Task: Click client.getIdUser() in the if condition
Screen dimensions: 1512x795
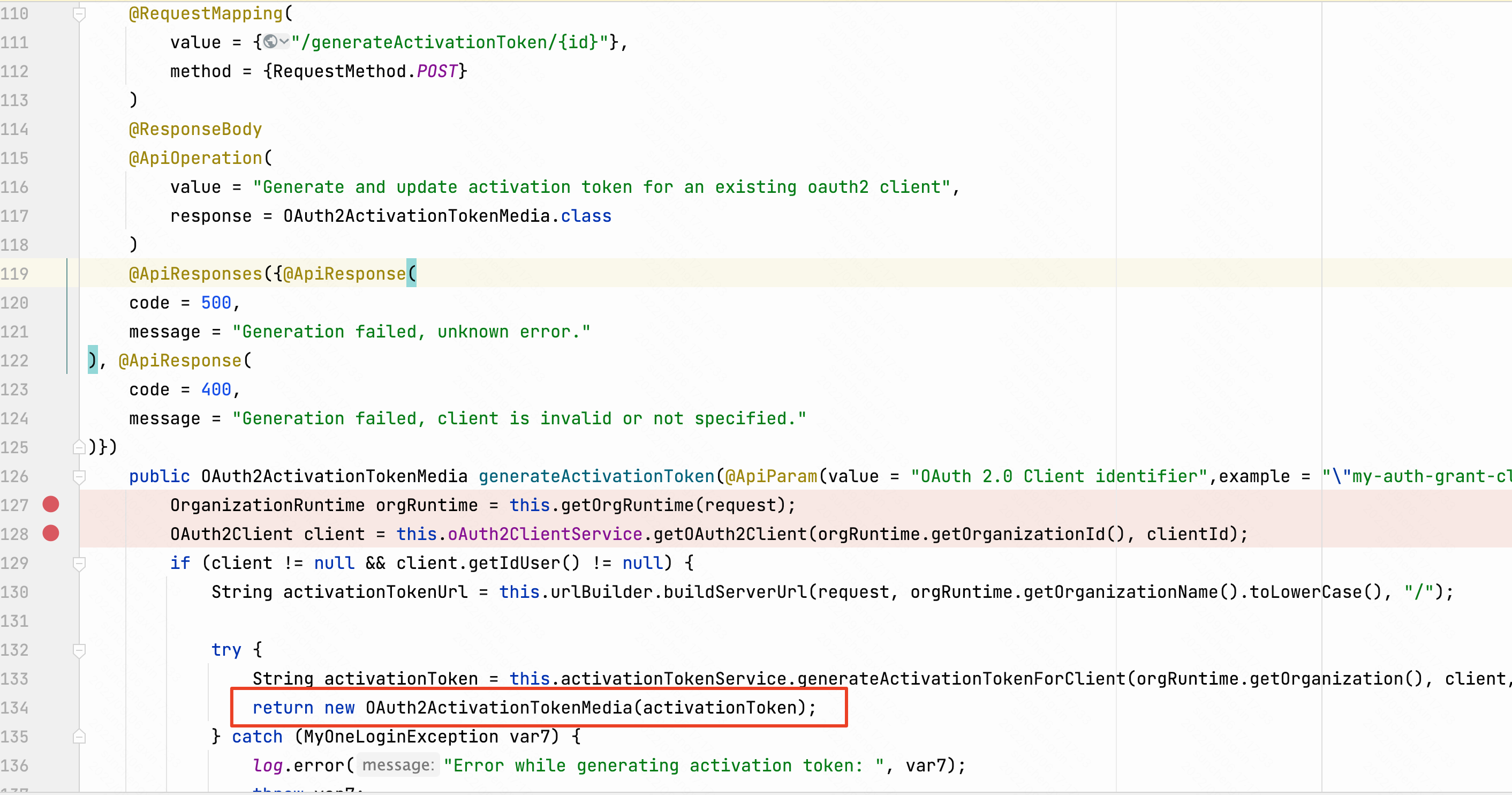Action: (488, 563)
